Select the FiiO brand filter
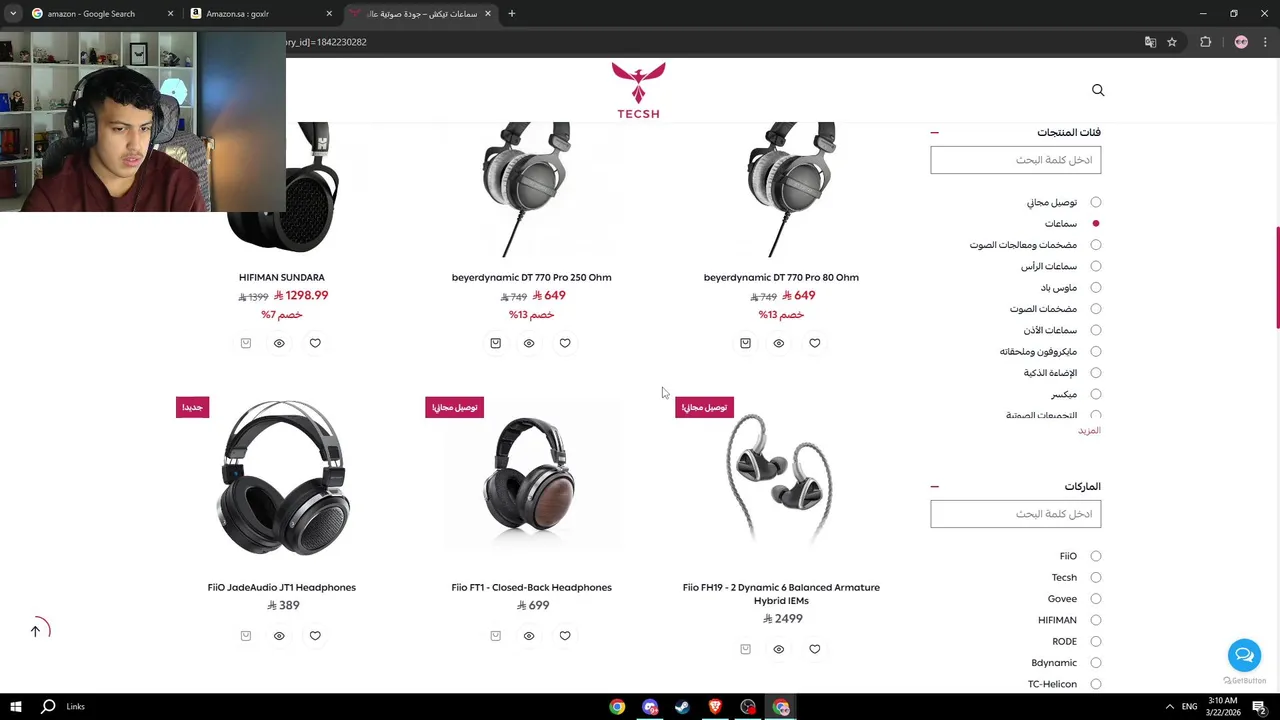 coord(1096,556)
